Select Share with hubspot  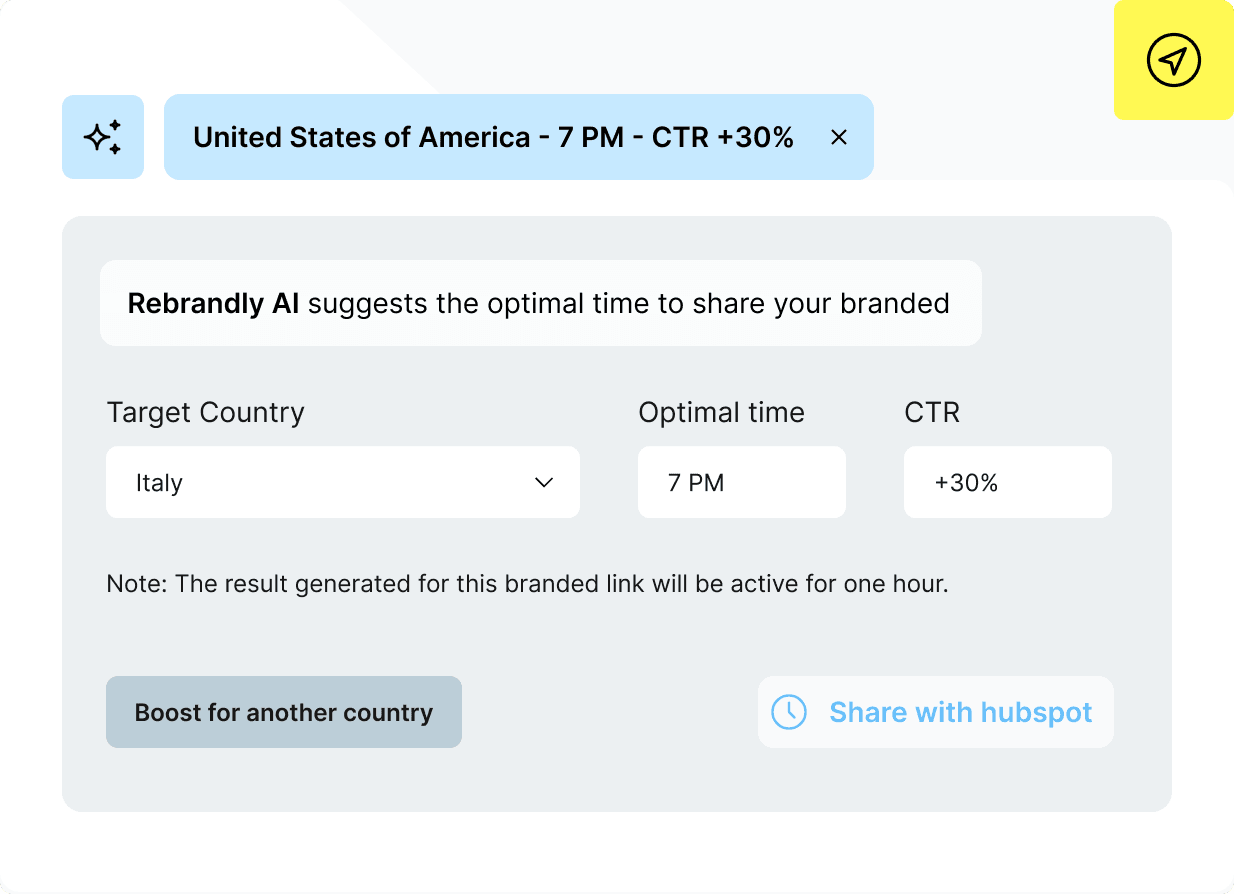959,712
